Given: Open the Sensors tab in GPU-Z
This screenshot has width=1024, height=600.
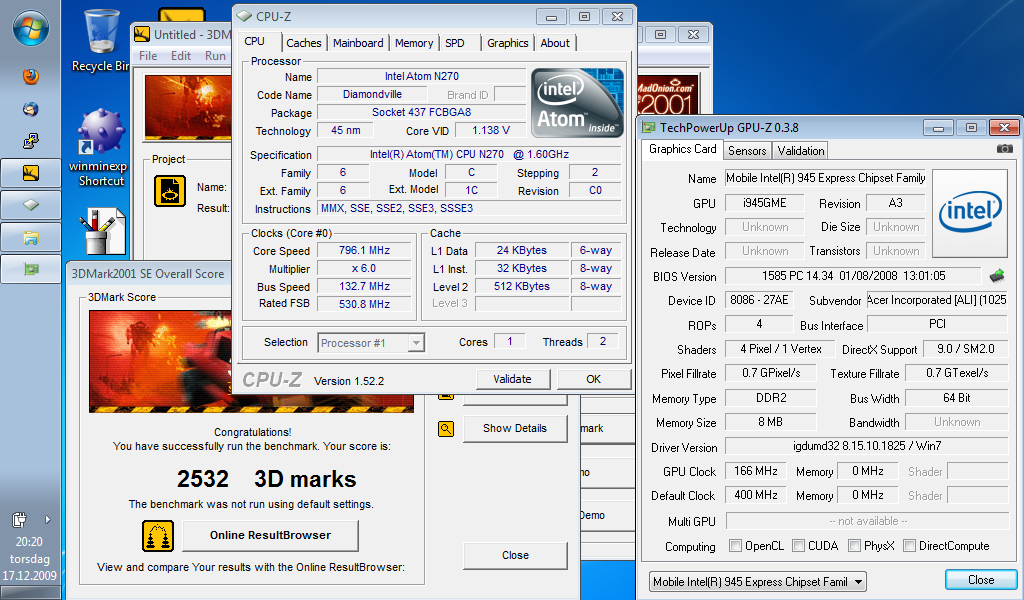Looking at the screenshot, I should [747, 151].
